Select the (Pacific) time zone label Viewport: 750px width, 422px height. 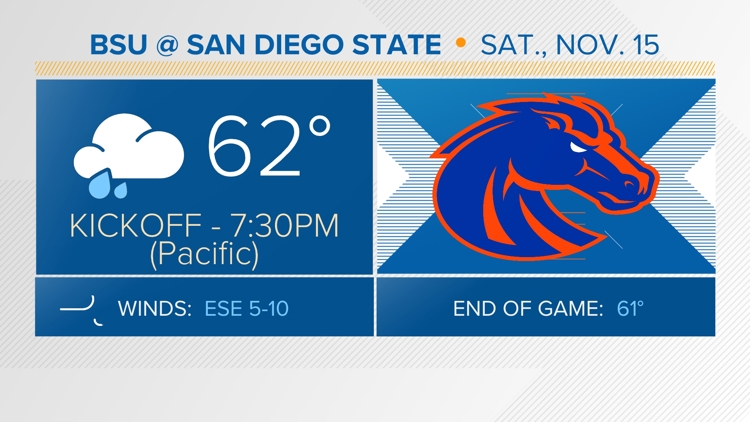click(x=204, y=254)
